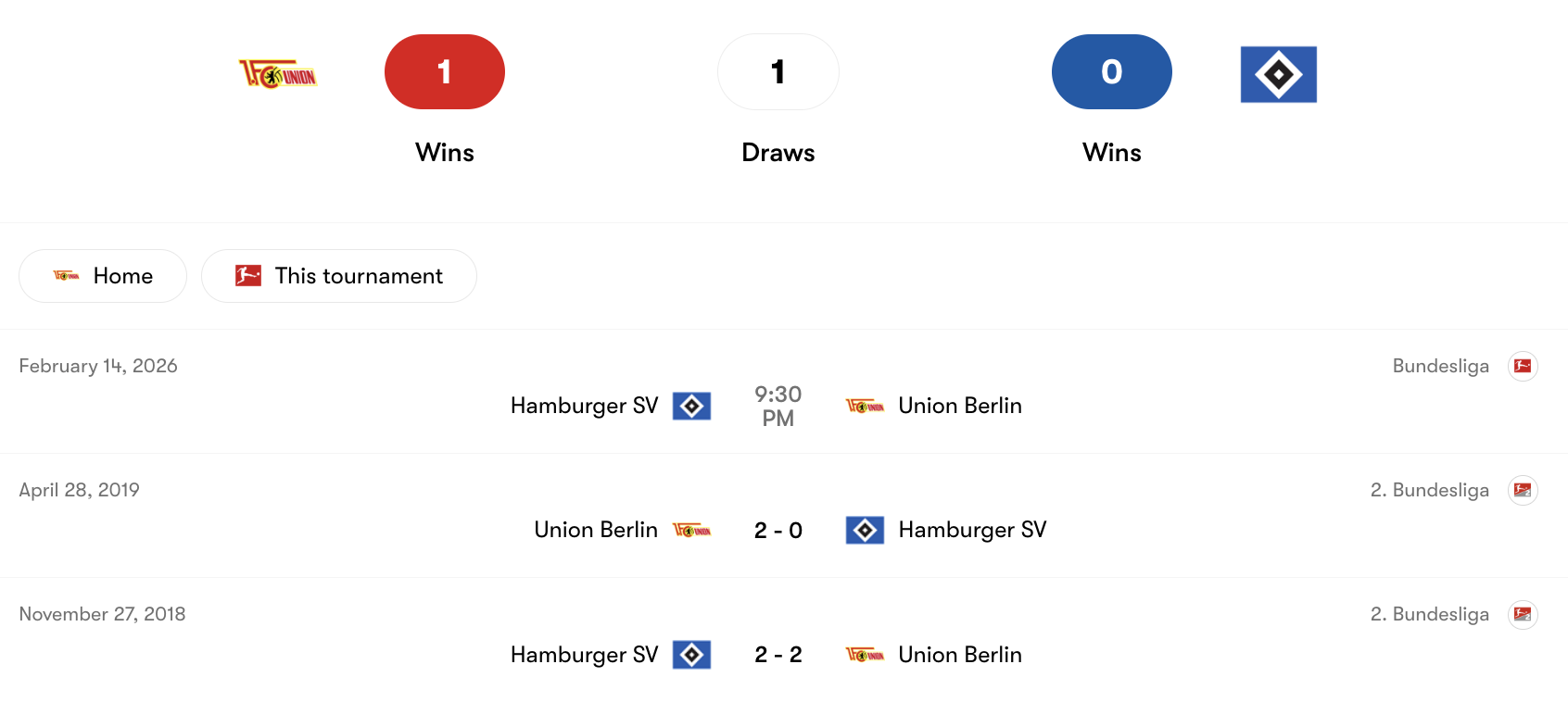Click the Hamburger SV badge on November 27 row
Image resolution: width=1568 pixels, height=702 pixels.
click(690, 655)
